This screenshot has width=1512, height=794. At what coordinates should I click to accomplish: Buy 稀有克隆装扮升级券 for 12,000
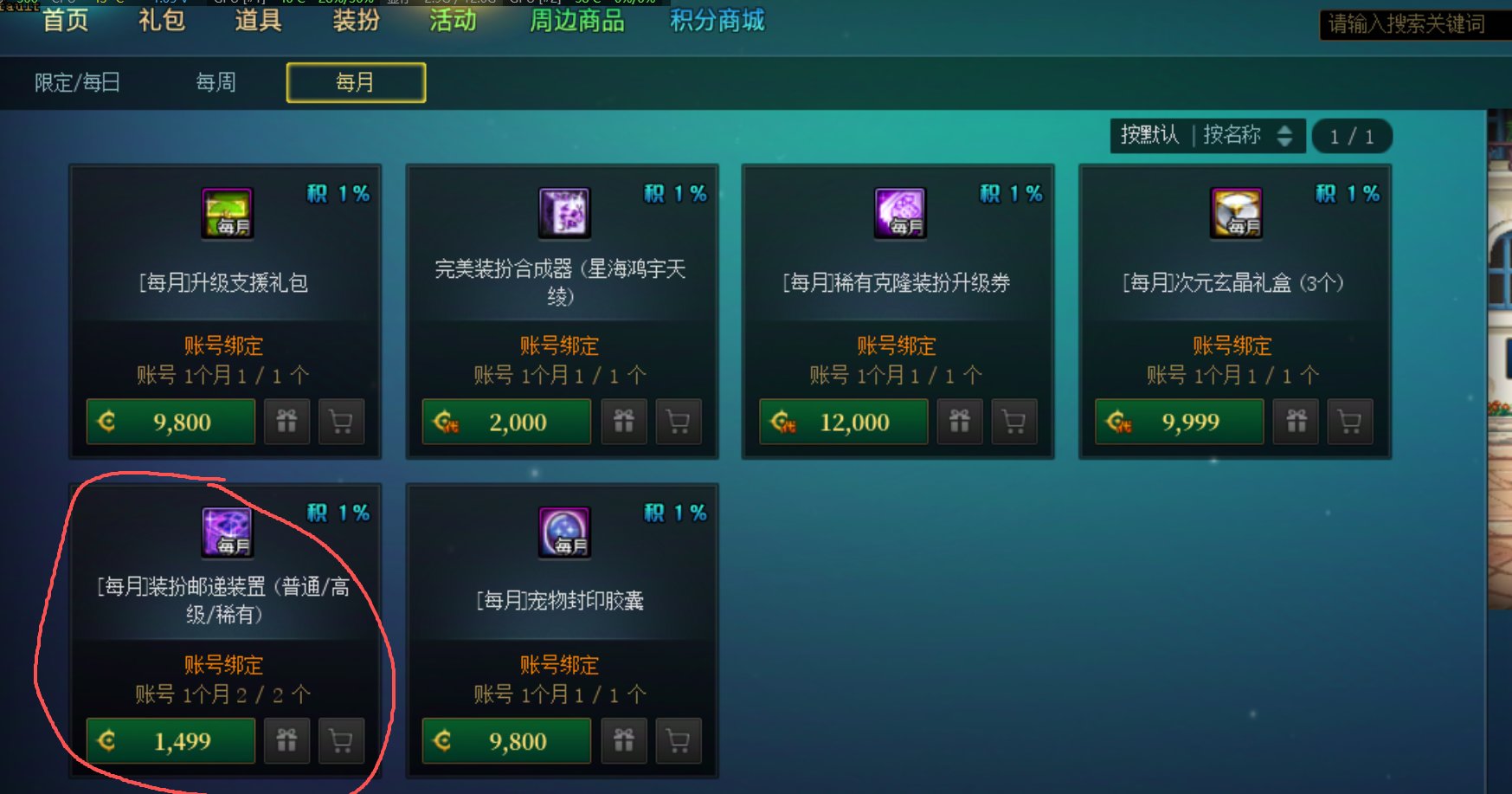pyautogui.click(x=844, y=422)
